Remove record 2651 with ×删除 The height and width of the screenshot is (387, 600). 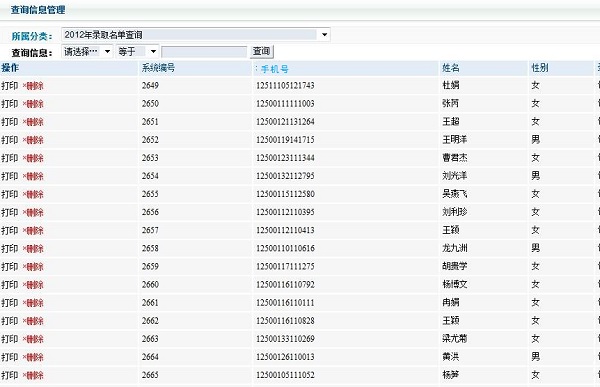(33, 122)
